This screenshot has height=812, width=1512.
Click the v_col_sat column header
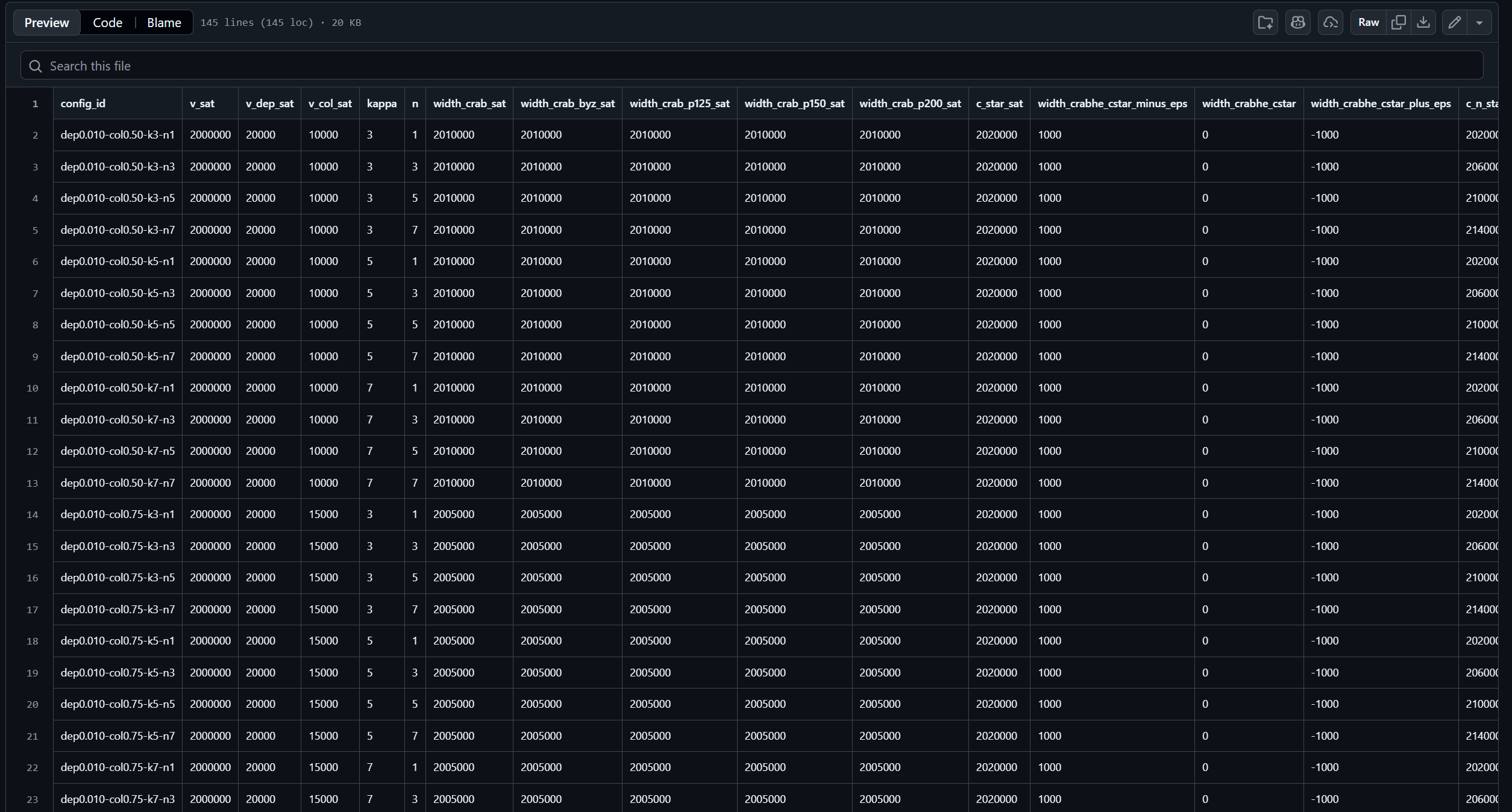click(330, 104)
